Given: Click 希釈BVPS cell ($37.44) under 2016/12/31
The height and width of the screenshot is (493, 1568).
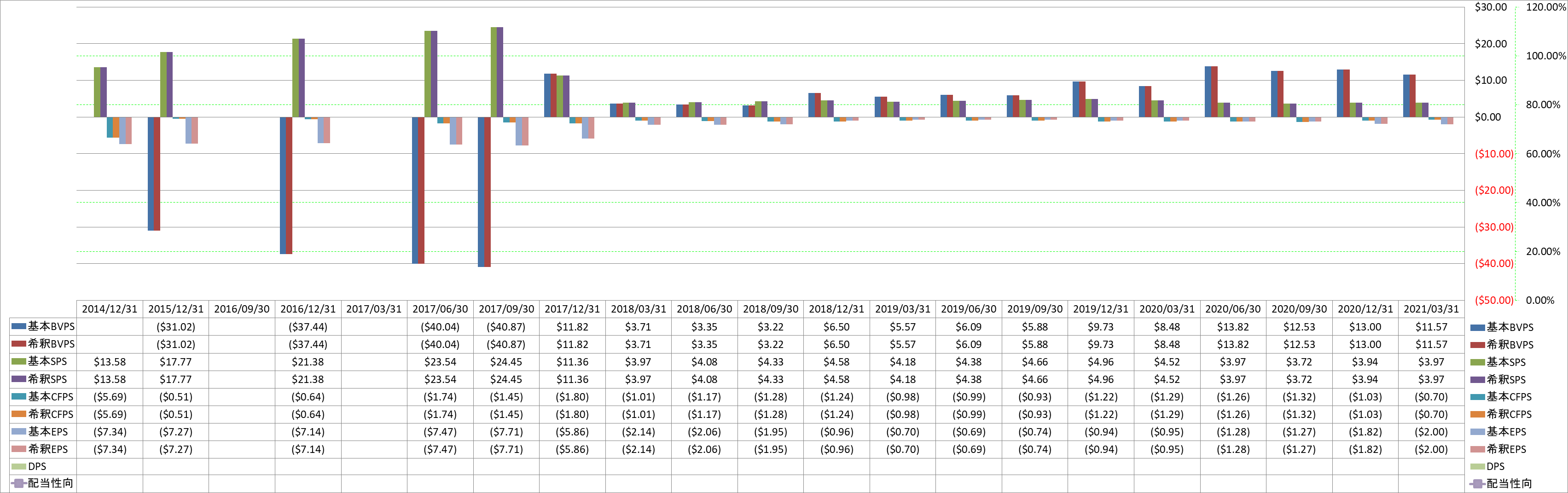Looking at the screenshot, I should coord(308,344).
